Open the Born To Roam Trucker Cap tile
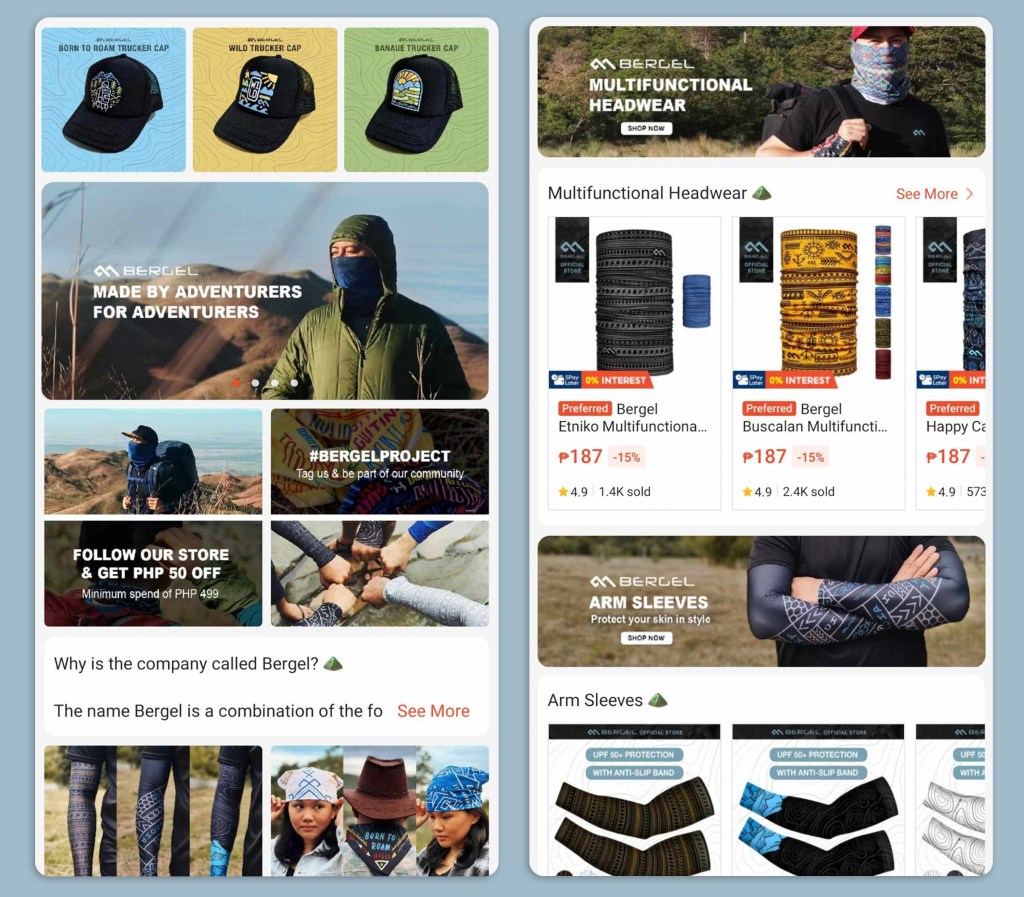This screenshot has width=1024, height=897. click(x=114, y=100)
